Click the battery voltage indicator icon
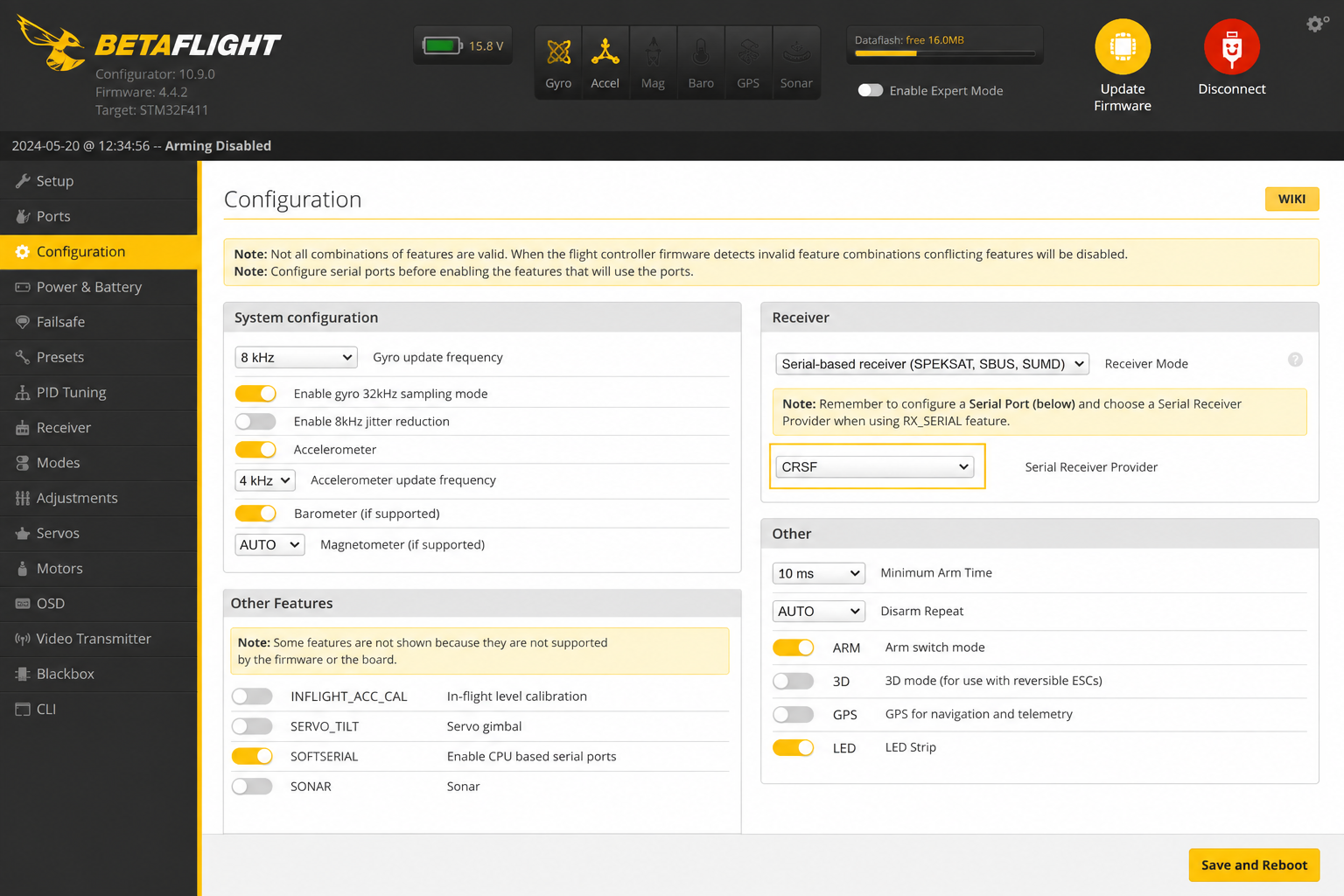This screenshot has height=896, width=1344. click(442, 45)
